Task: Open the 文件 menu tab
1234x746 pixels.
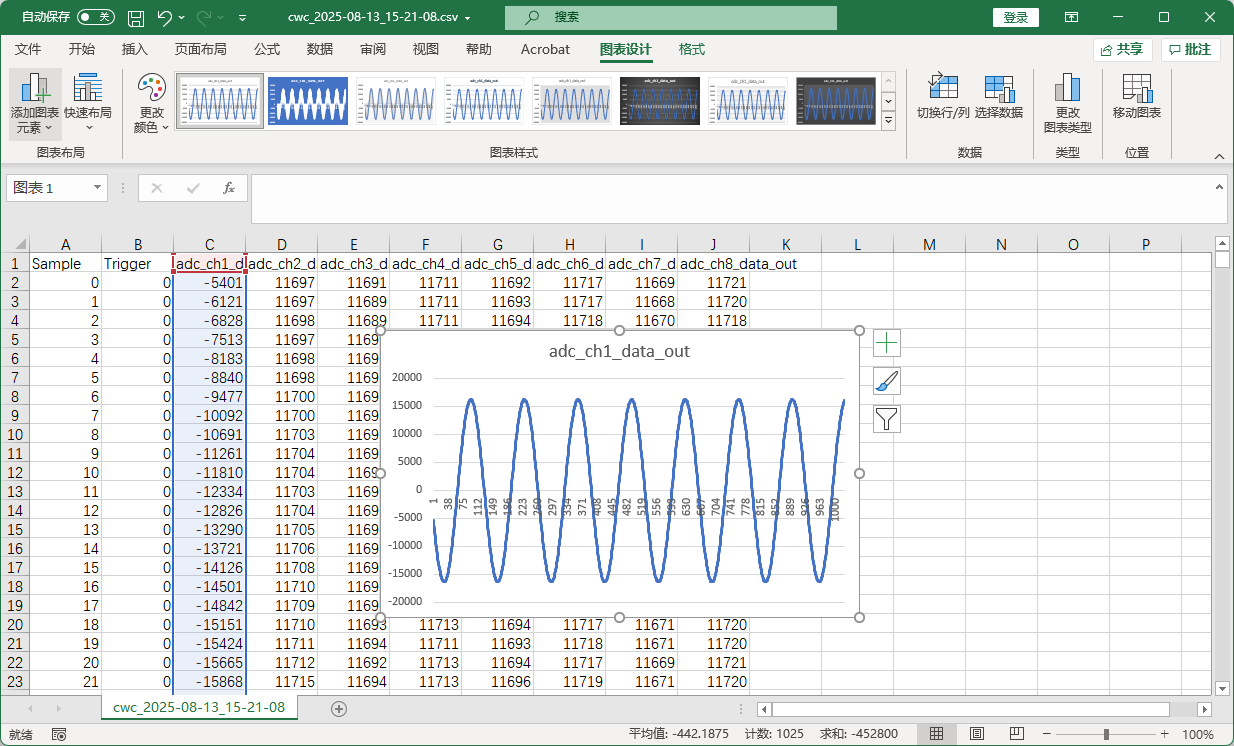Action: click(28, 49)
